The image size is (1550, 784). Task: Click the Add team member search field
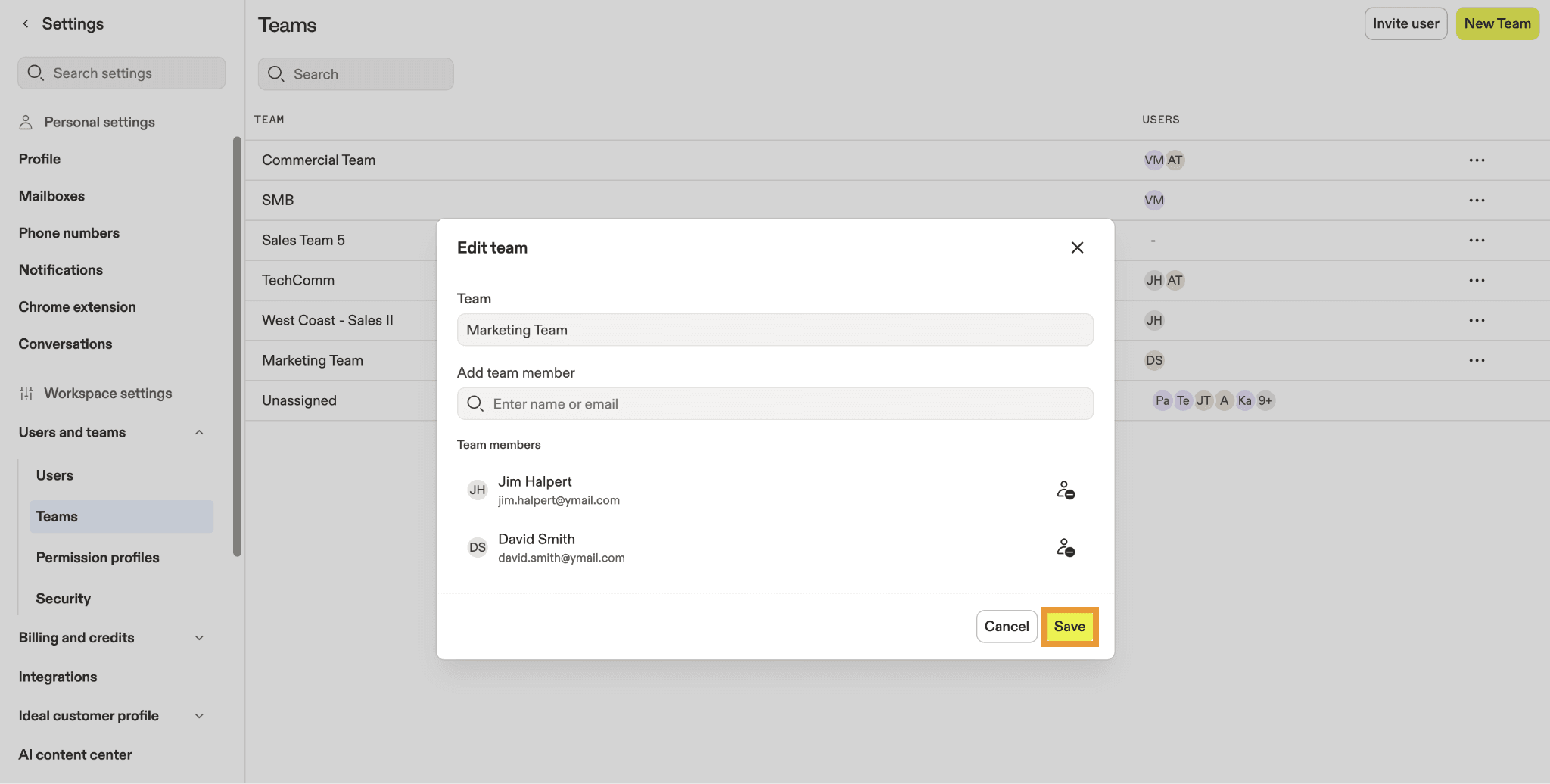[x=775, y=404]
